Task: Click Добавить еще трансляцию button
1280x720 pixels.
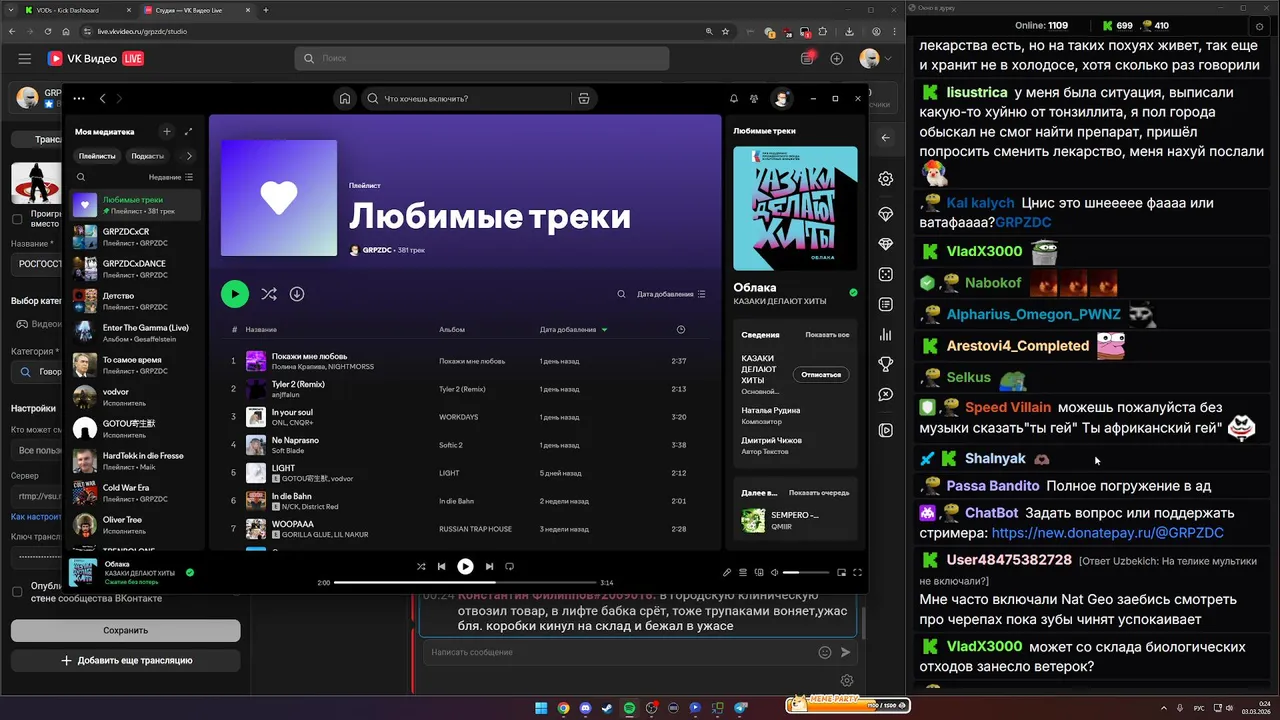Action: [125, 660]
